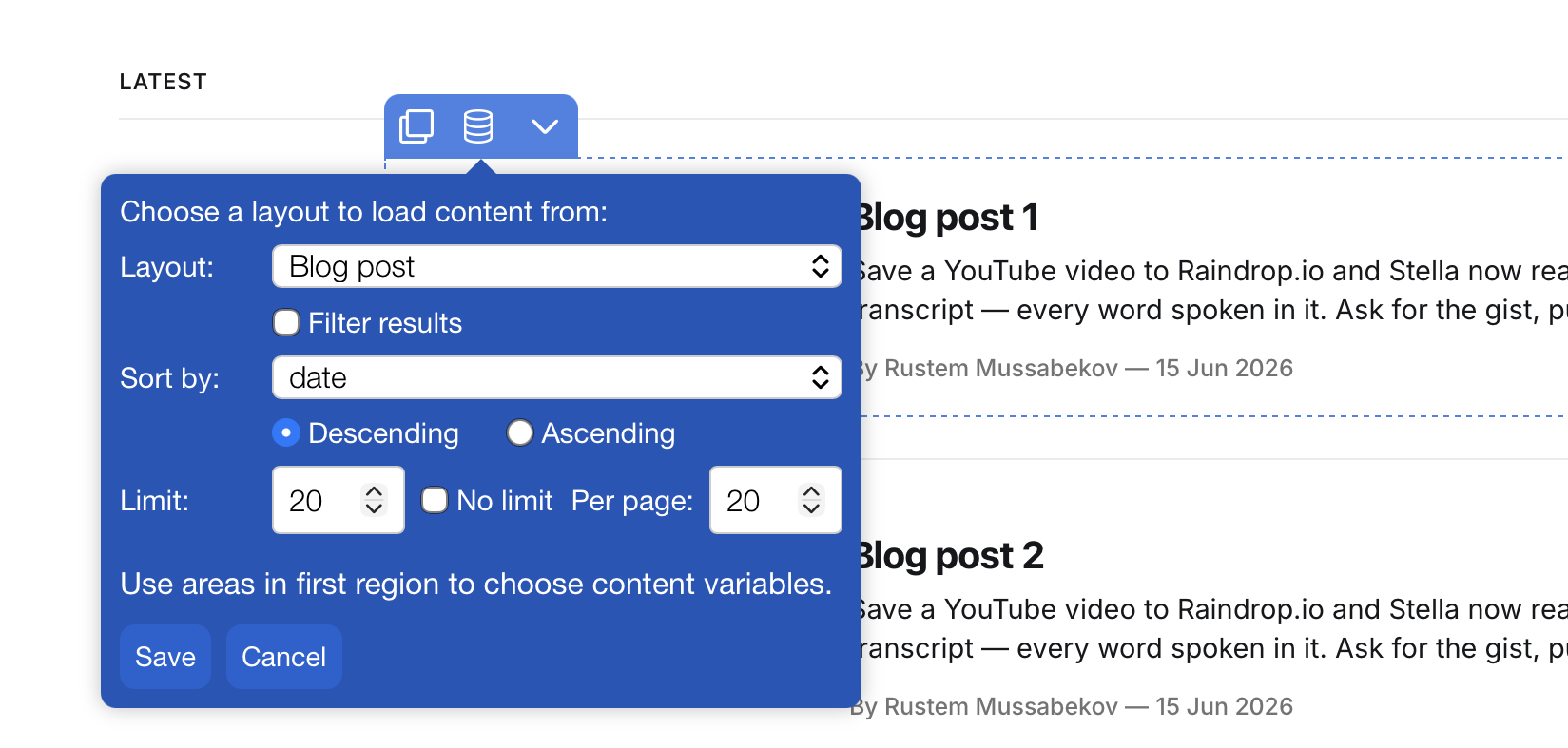Viewport: 1568px width, 748px height.
Task: Click the Per page number input field
Action: point(776,500)
